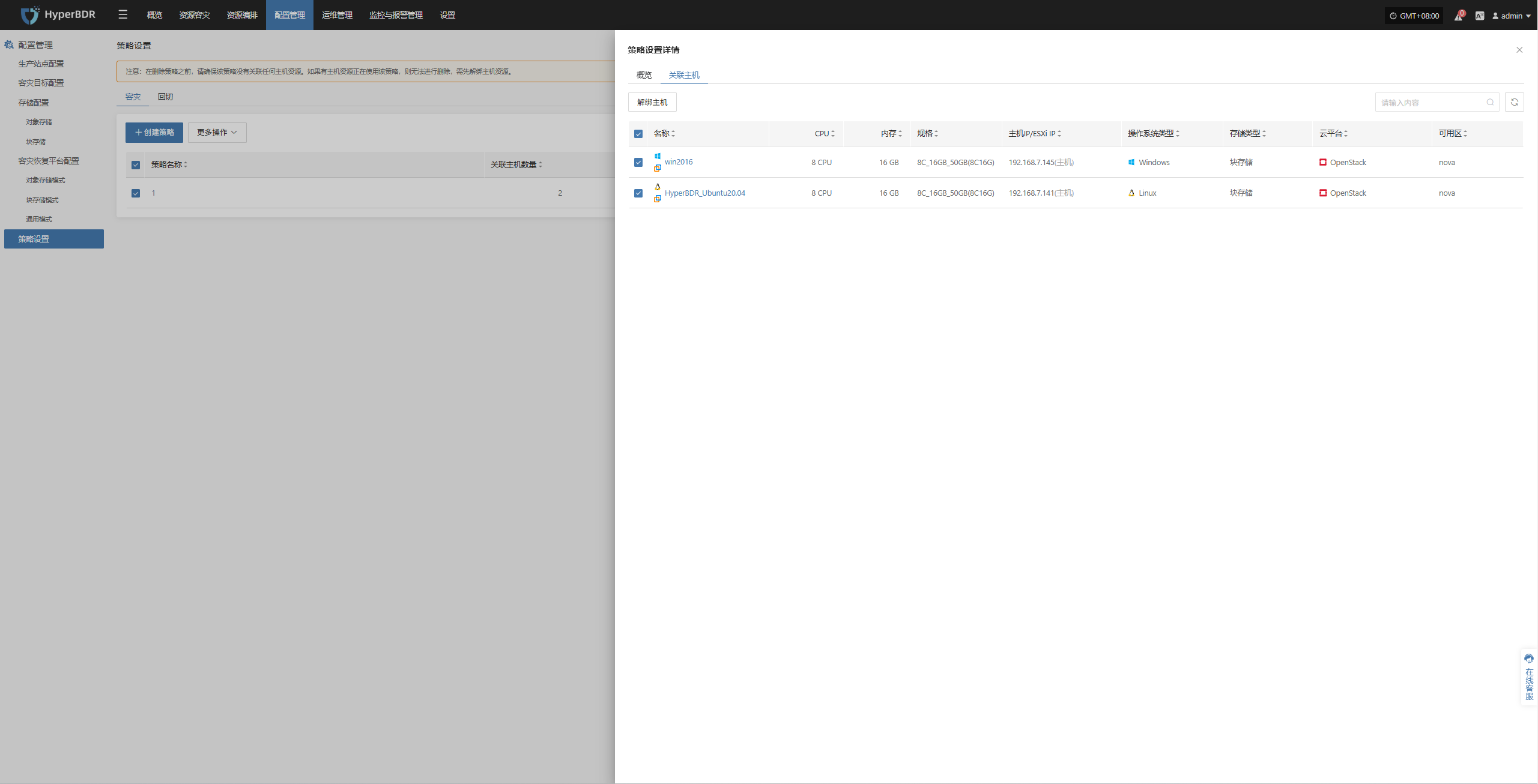1538x784 pixels.
Task: Open 监控与报警管理 in top navigation
Action: (396, 15)
